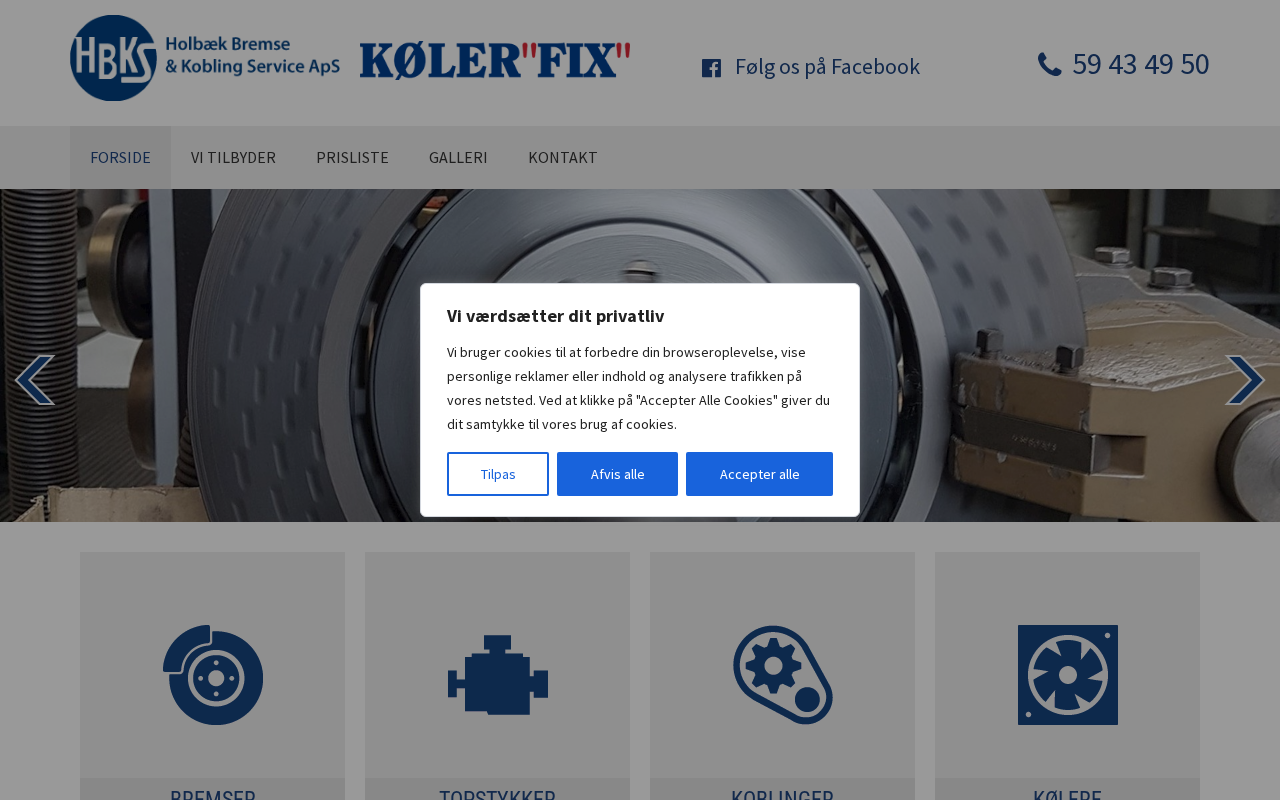Click Tilpas to customize cookies
Screen dimensions: 1280x800
click(x=498, y=474)
